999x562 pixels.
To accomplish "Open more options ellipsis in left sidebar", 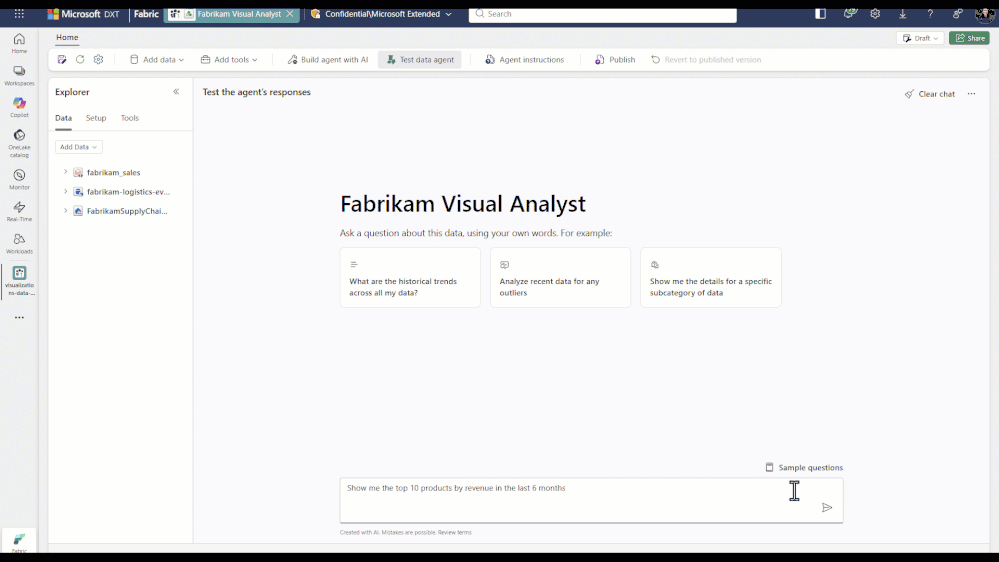I will click(x=19, y=317).
